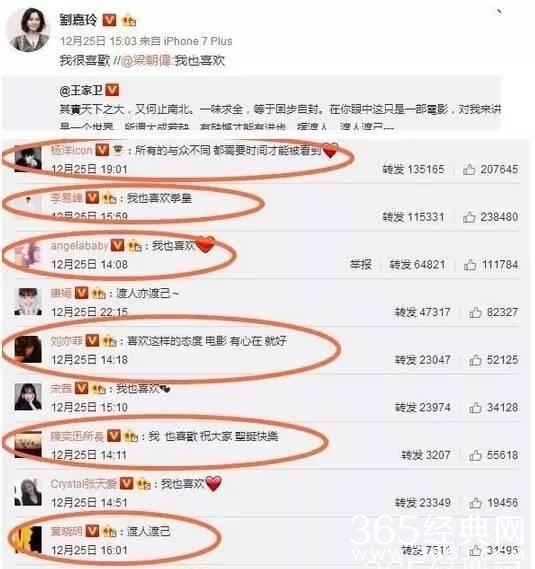Report angelababy's comment via 举报

[361, 265]
